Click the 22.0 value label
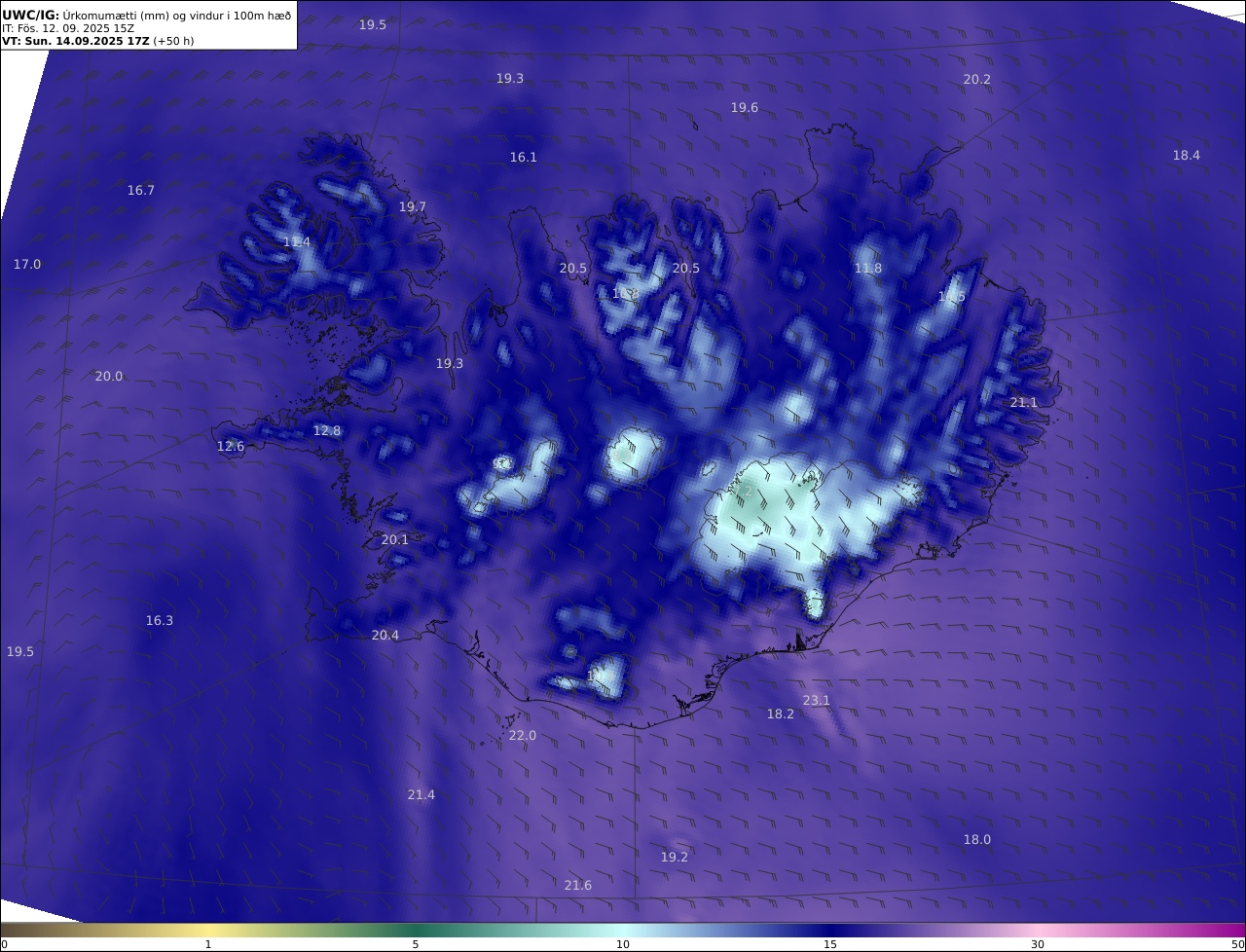 (523, 736)
